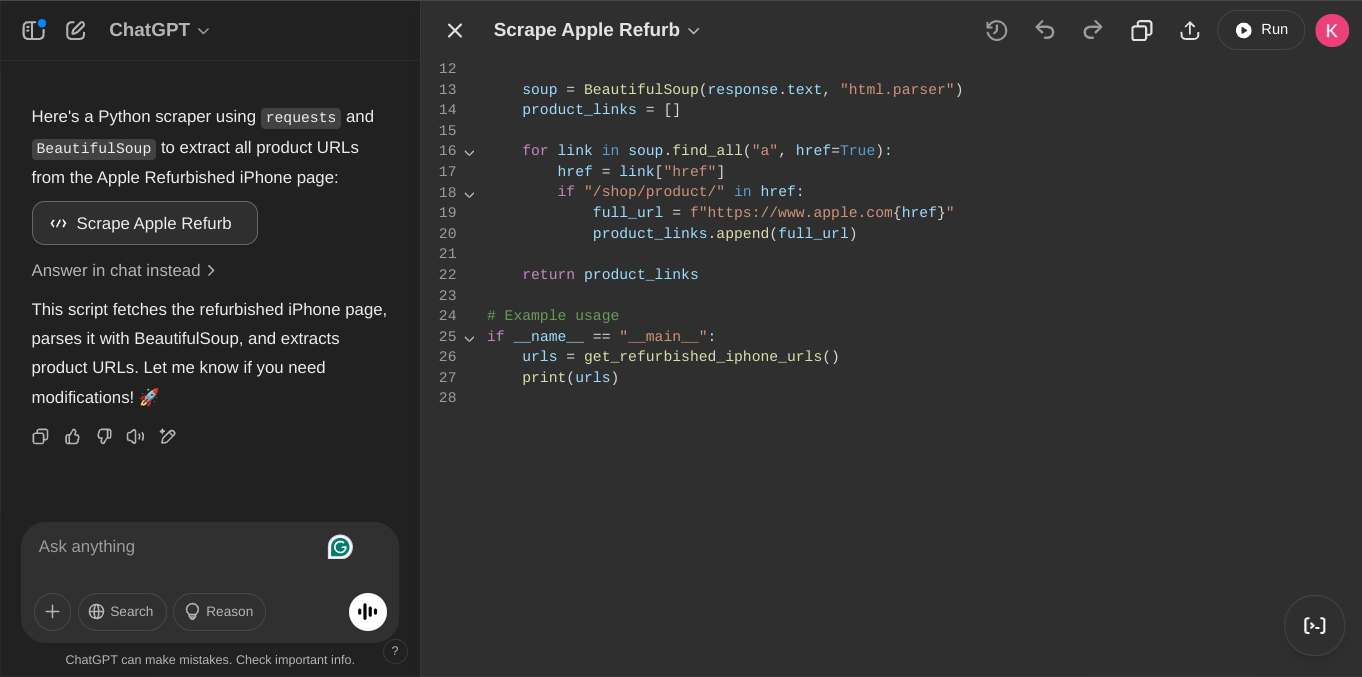Toggle the sidebar panel icon
This screenshot has width=1362, height=677.
click(x=33, y=30)
